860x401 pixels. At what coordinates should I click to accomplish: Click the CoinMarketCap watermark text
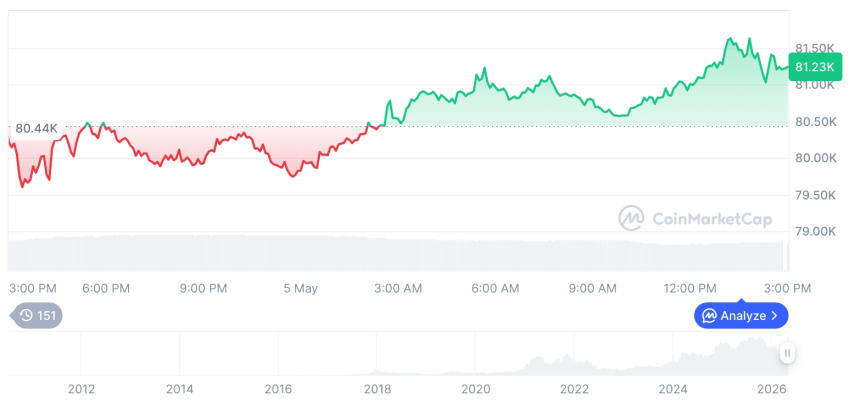click(712, 219)
